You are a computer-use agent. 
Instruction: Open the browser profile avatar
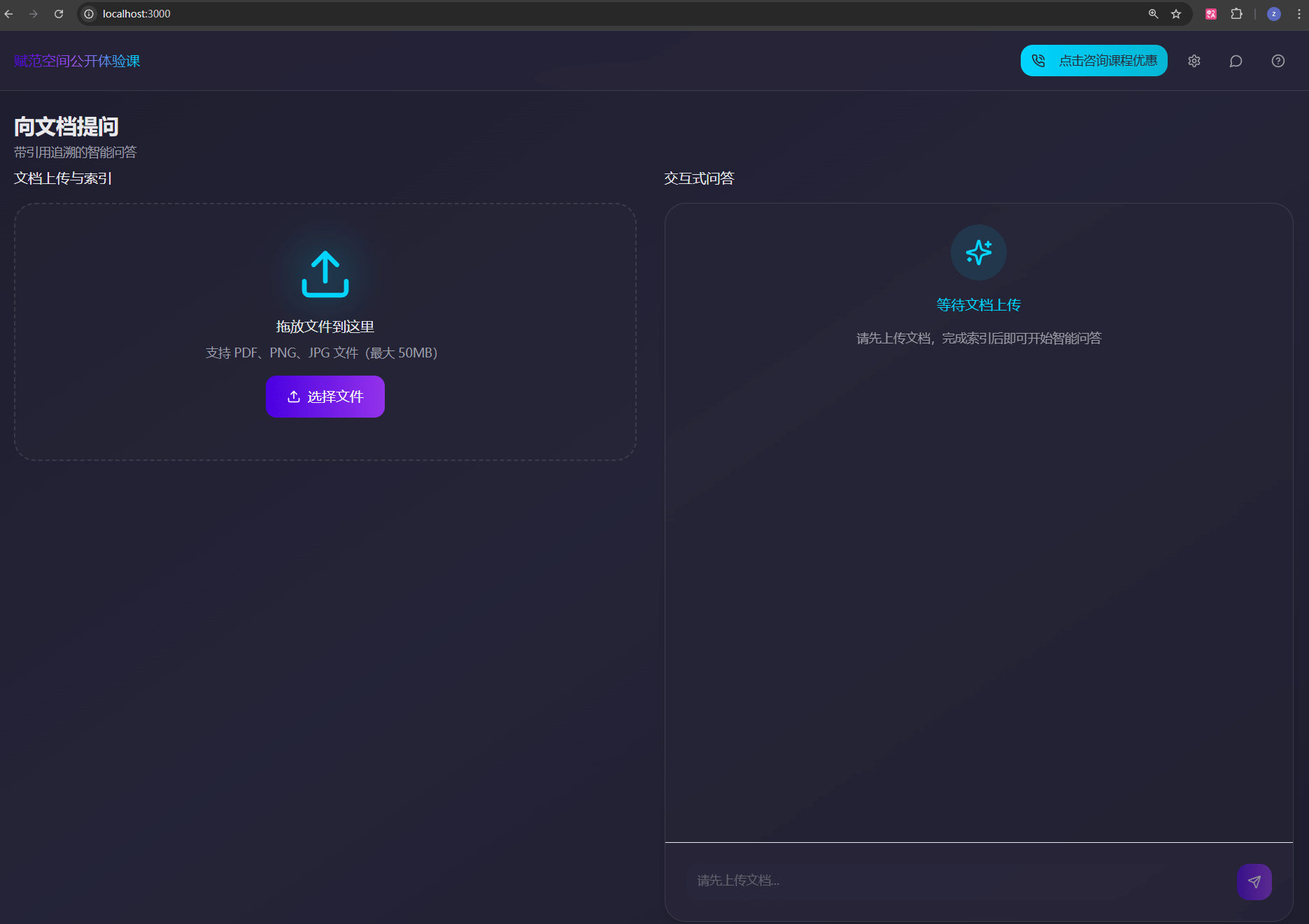pyautogui.click(x=1274, y=14)
